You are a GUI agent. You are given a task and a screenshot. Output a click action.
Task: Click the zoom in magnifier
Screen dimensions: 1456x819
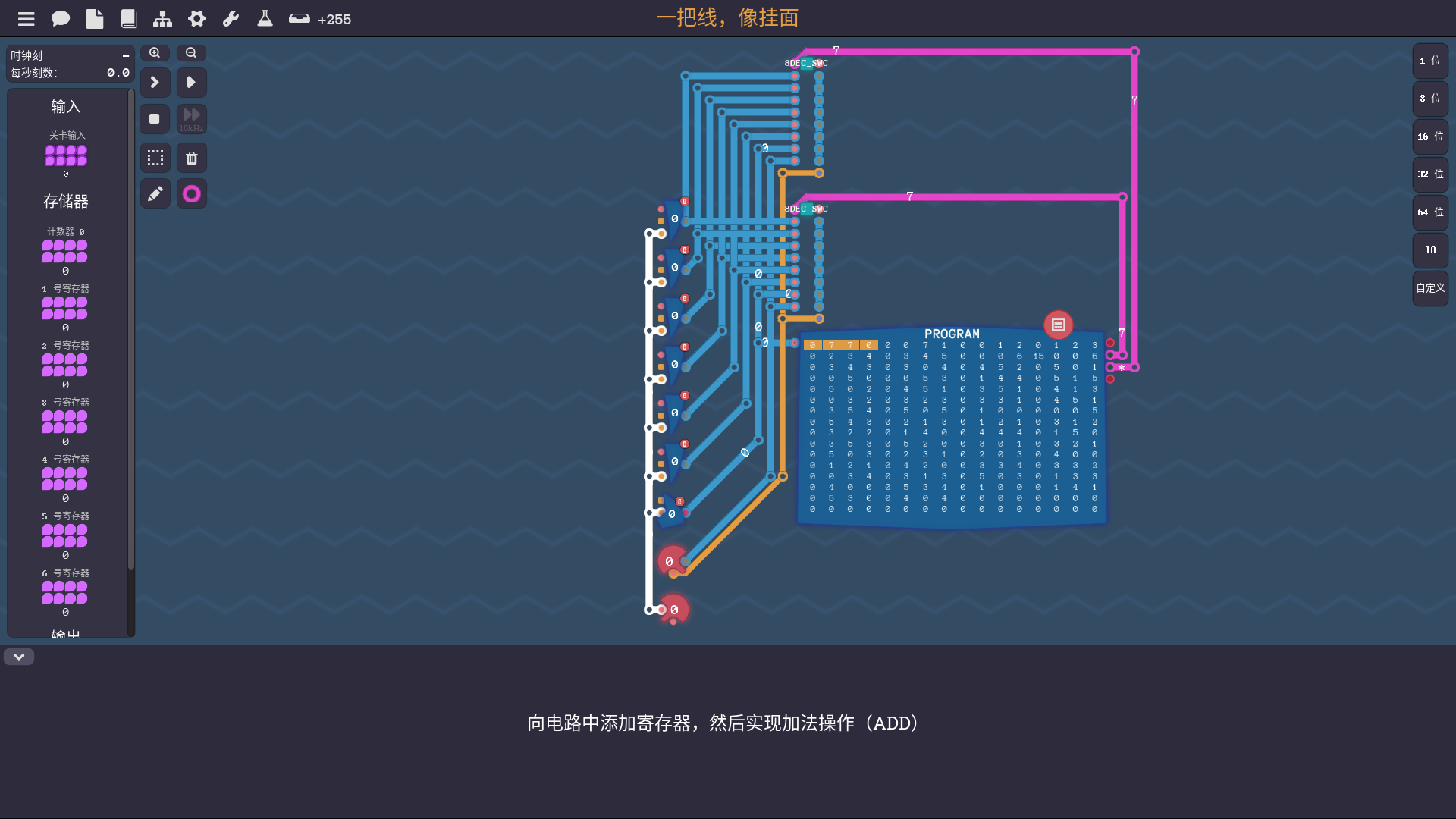coord(155,53)
